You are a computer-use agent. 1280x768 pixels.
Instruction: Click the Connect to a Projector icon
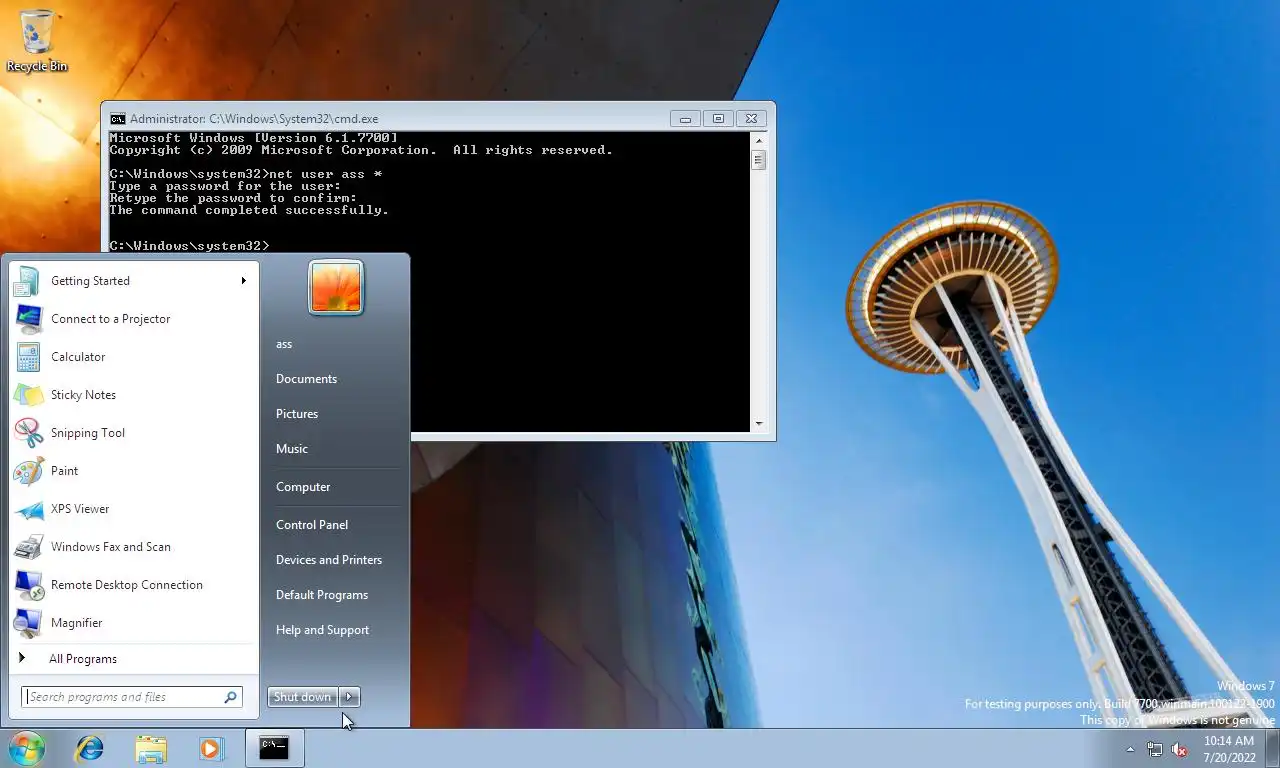point(27,319)
